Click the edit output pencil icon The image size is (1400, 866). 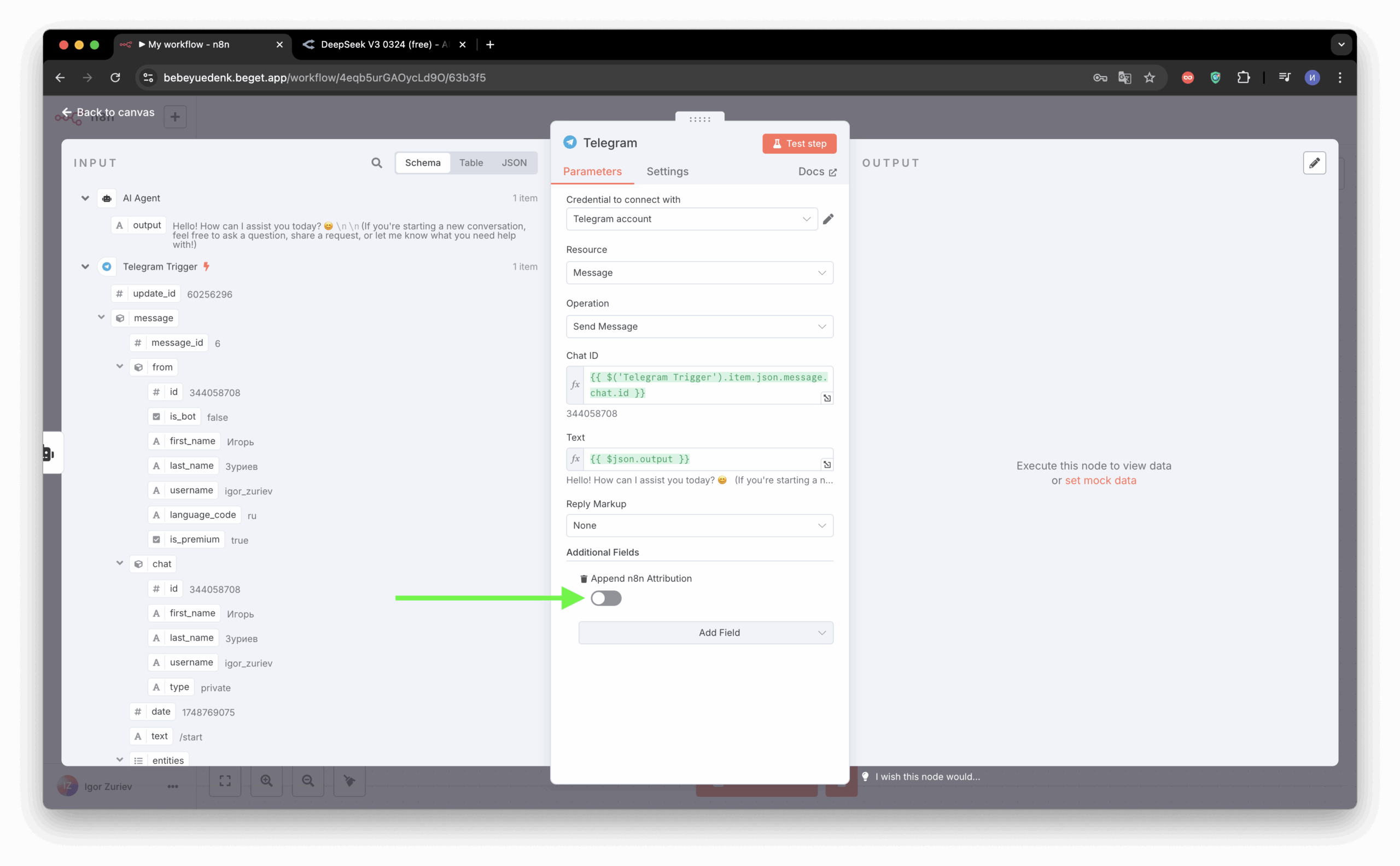1314,162
